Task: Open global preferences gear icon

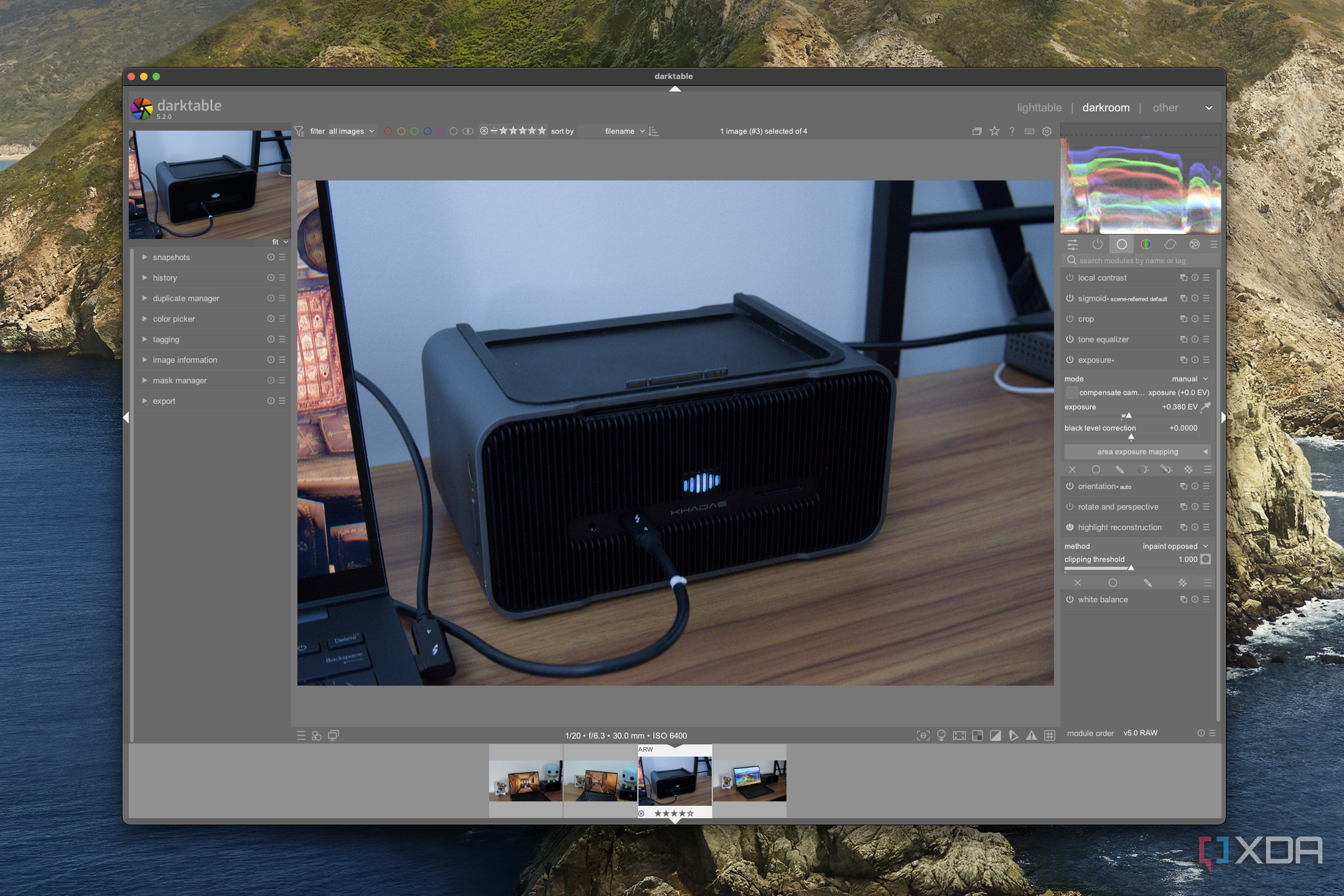Action: pyautogui.click(x=1047, y=131)
